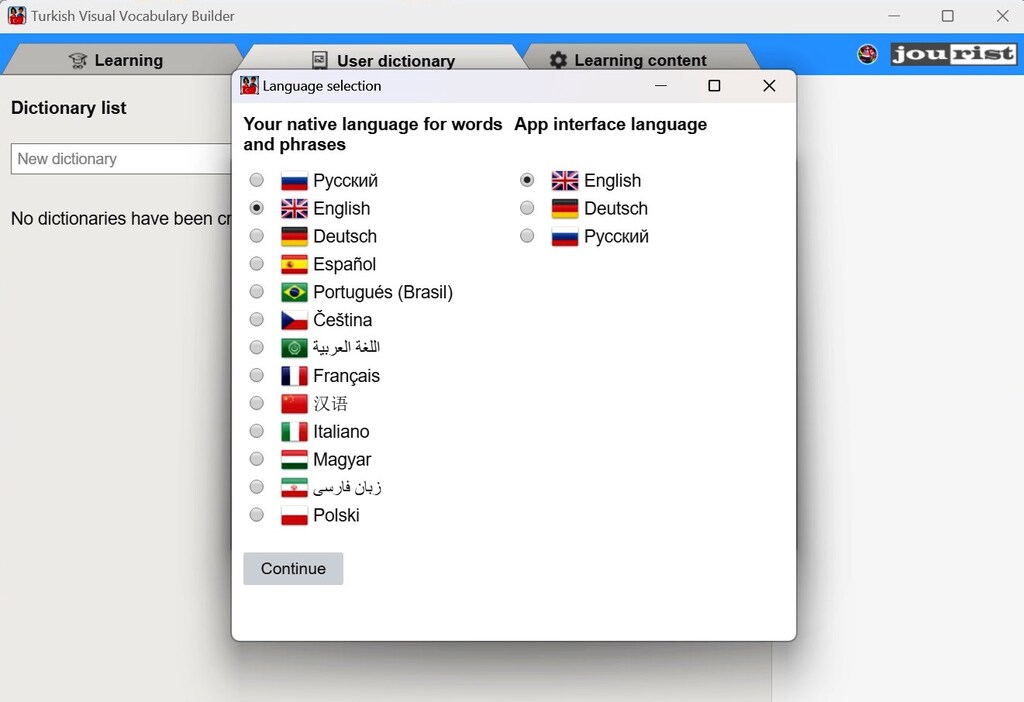The image size is (1024, 702).
Task: Set app interface language to English radio
Action: tap(527, 180)
